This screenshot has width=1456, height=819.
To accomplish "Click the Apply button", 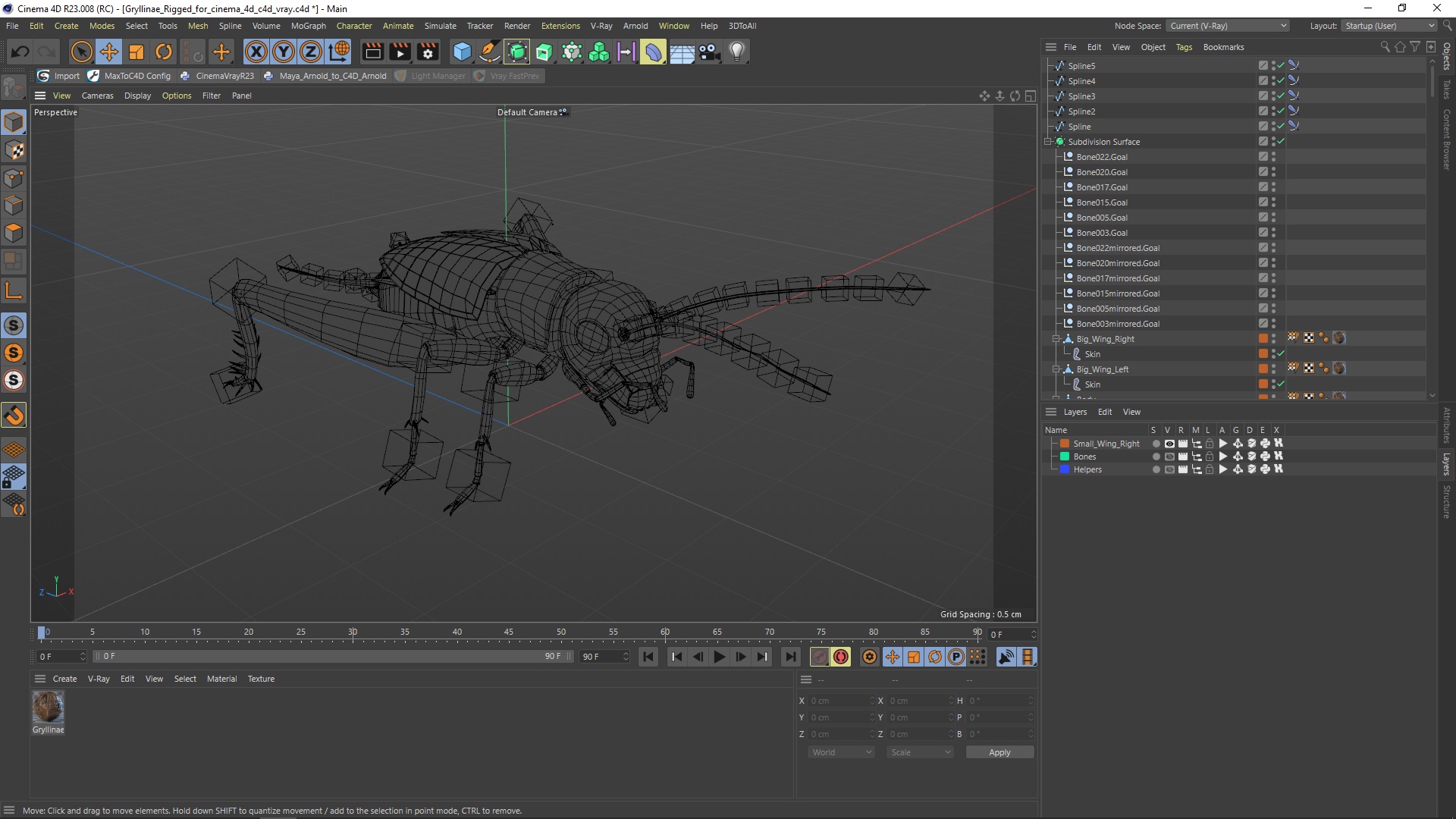I will point(999,752).
